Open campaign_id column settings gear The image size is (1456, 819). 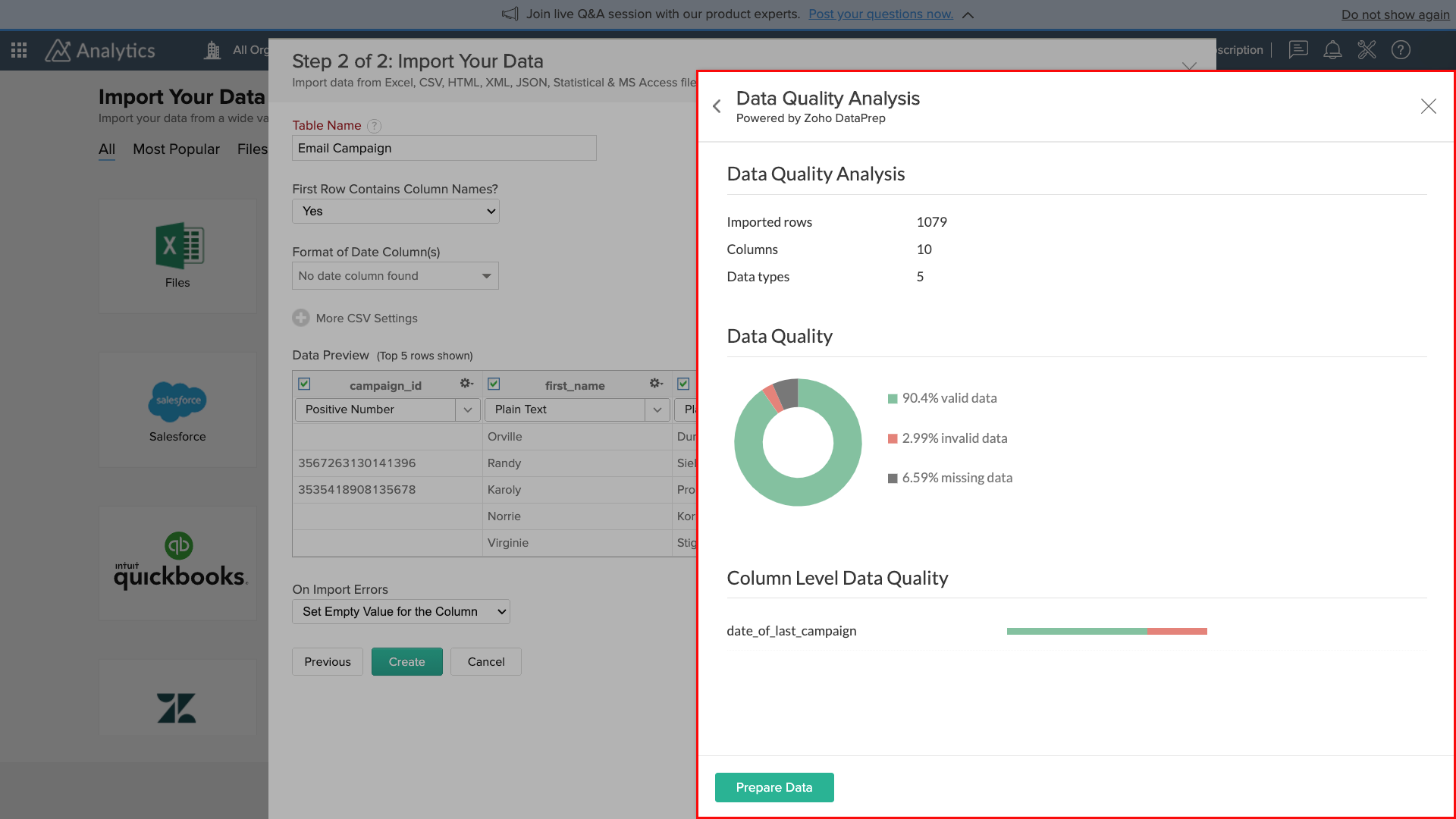tap(466, 384)
